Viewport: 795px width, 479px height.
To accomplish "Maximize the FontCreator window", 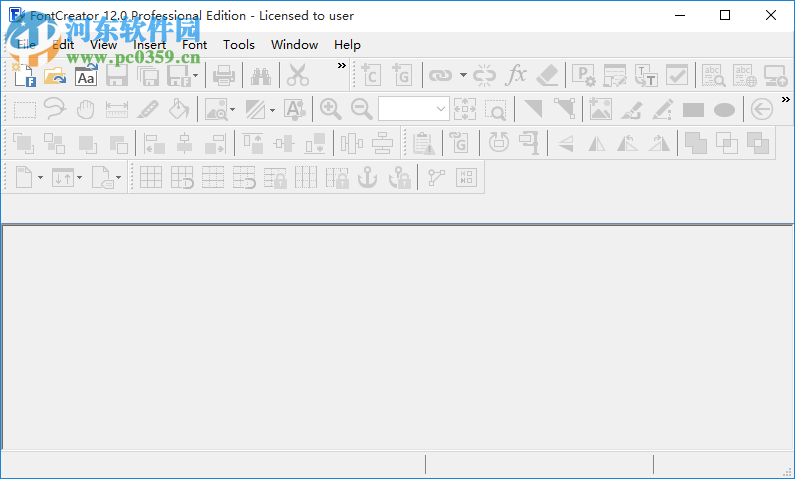I will coord(725,15).
